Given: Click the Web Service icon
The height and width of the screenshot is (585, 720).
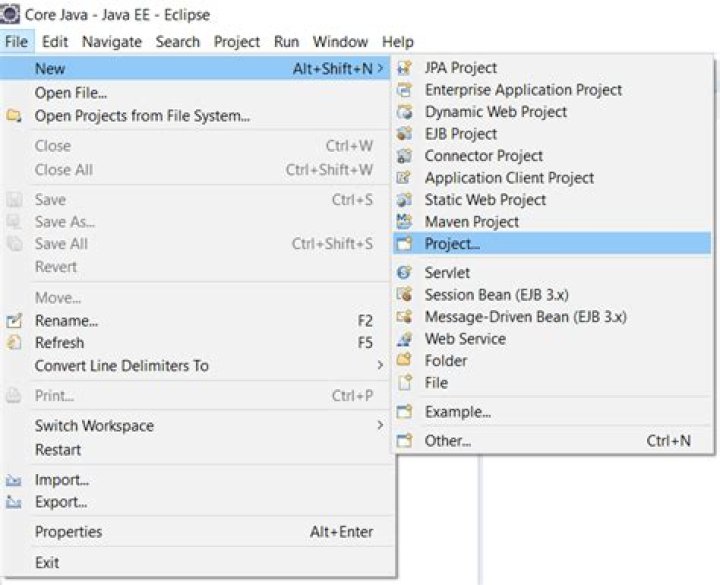Looking at the screenshot, I should click(405, 339).
